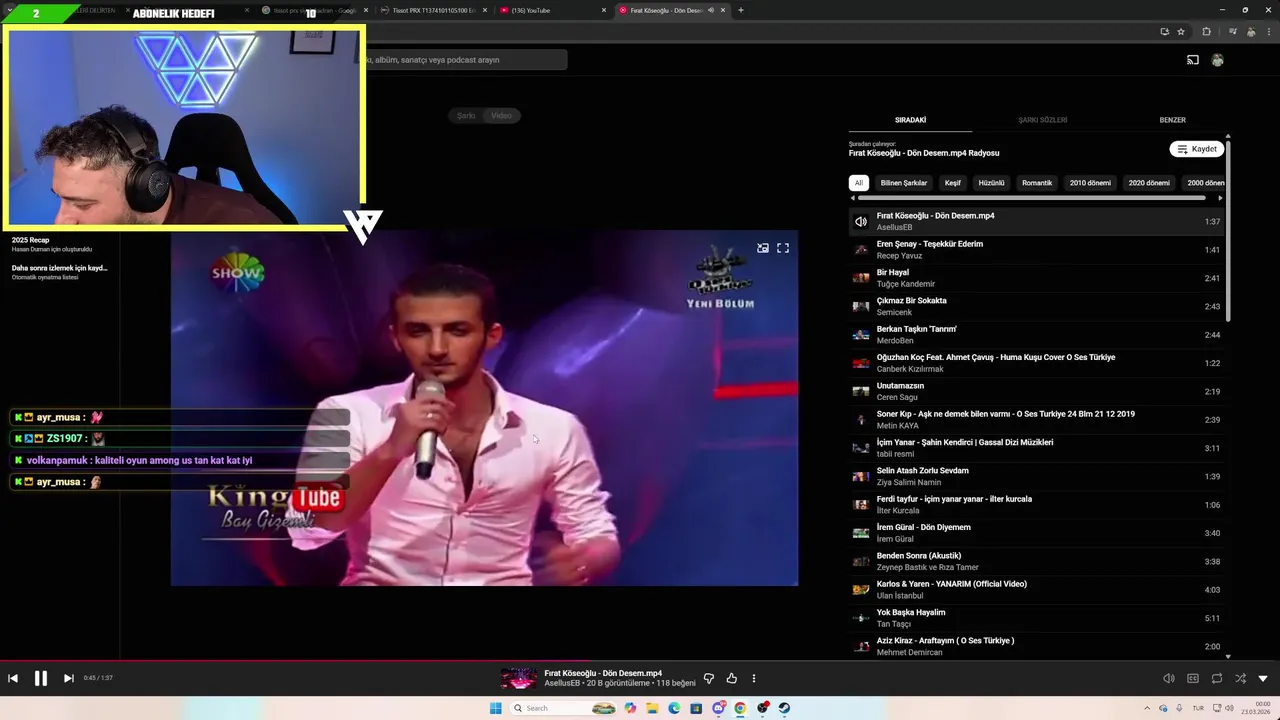Viewport: 1280px width, 720px height.
Task: Select the Hüzünlü filter chip
Action: coord(991,183)
